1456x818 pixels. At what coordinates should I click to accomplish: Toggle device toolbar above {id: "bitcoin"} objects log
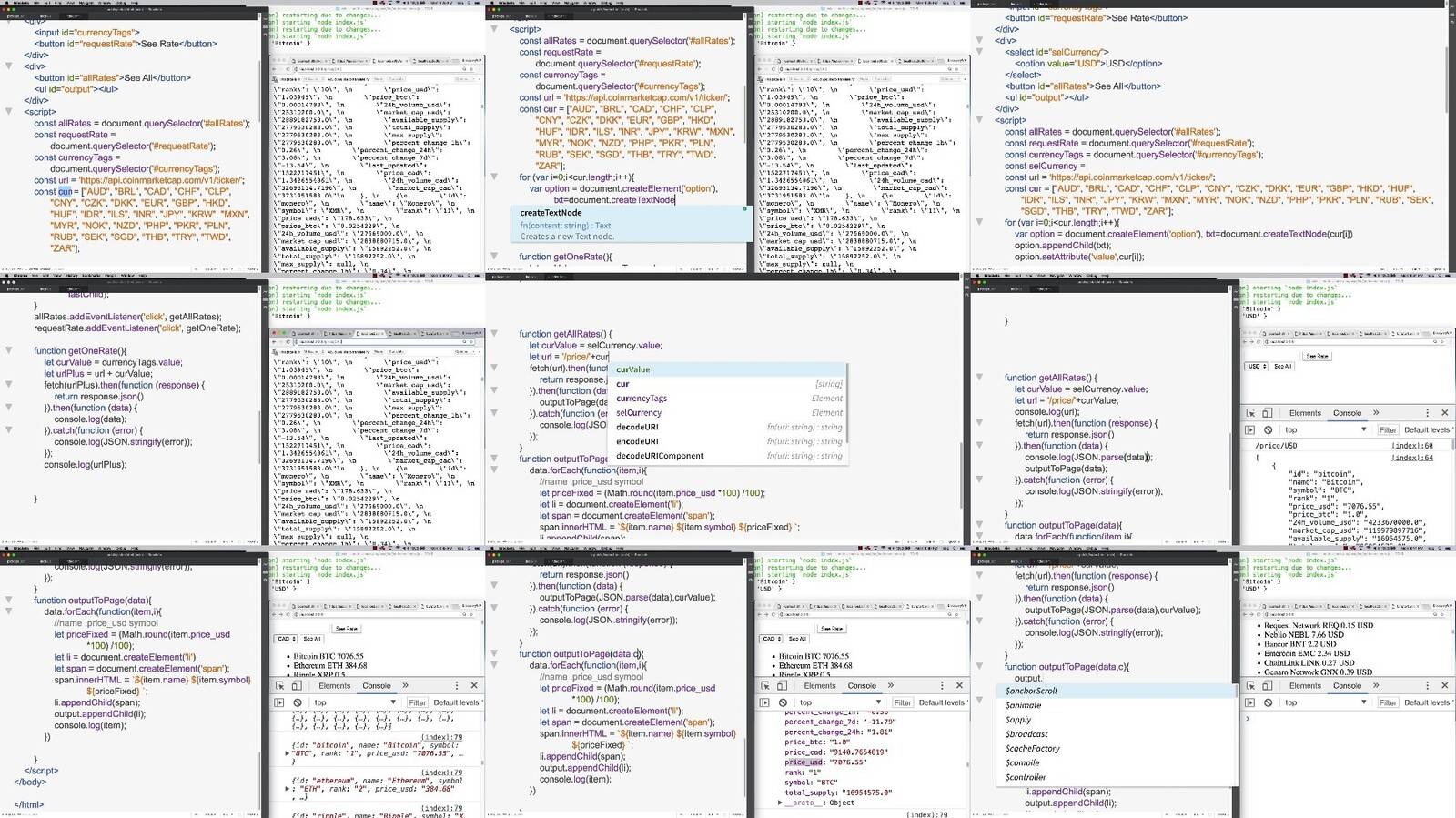(x=298, y=686)
